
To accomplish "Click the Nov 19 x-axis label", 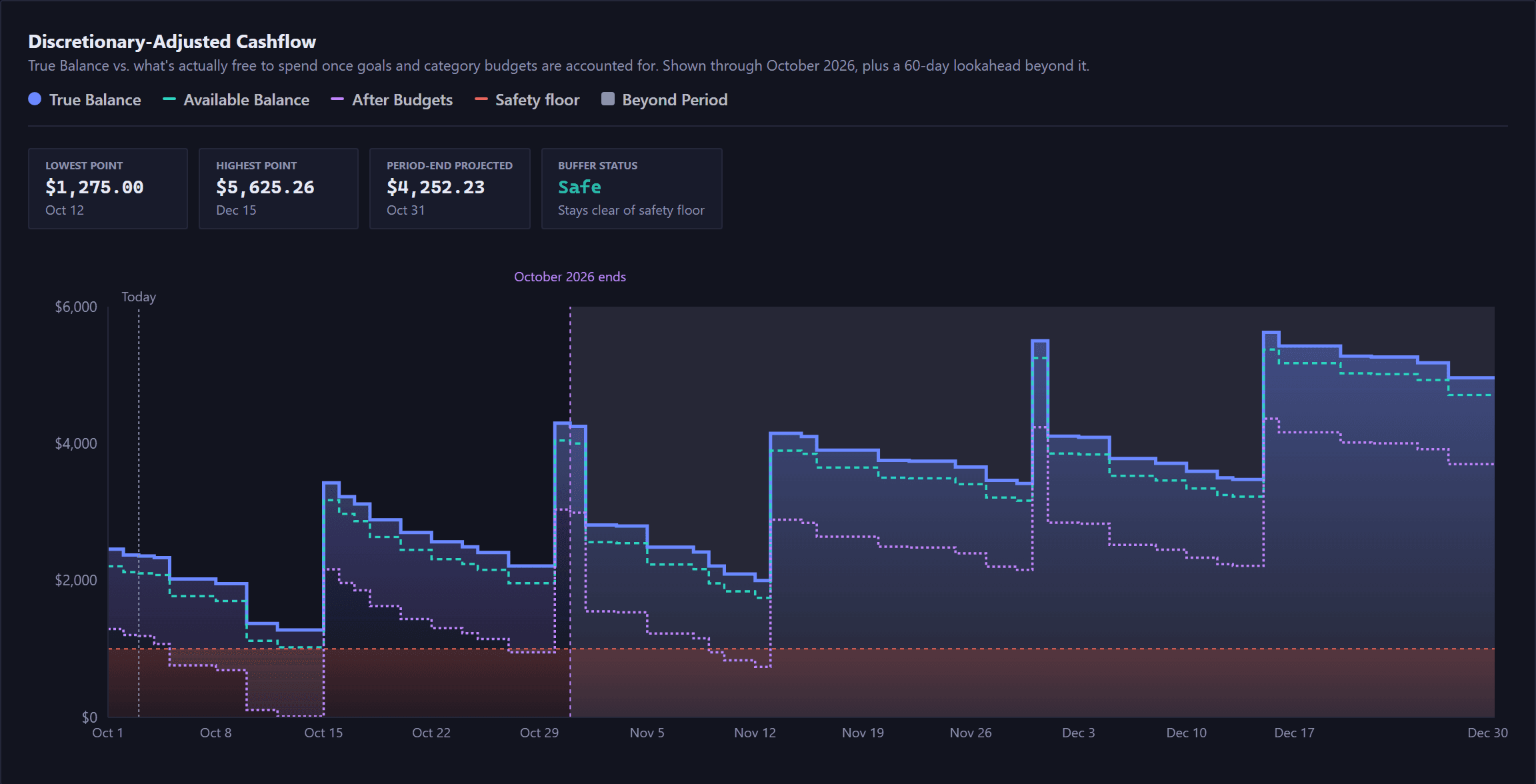I will (x=863, y=733).
